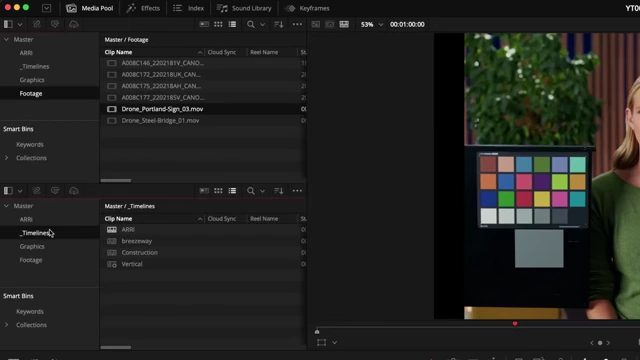Open Keywords smart bin in upper pool

click(30, 144)
